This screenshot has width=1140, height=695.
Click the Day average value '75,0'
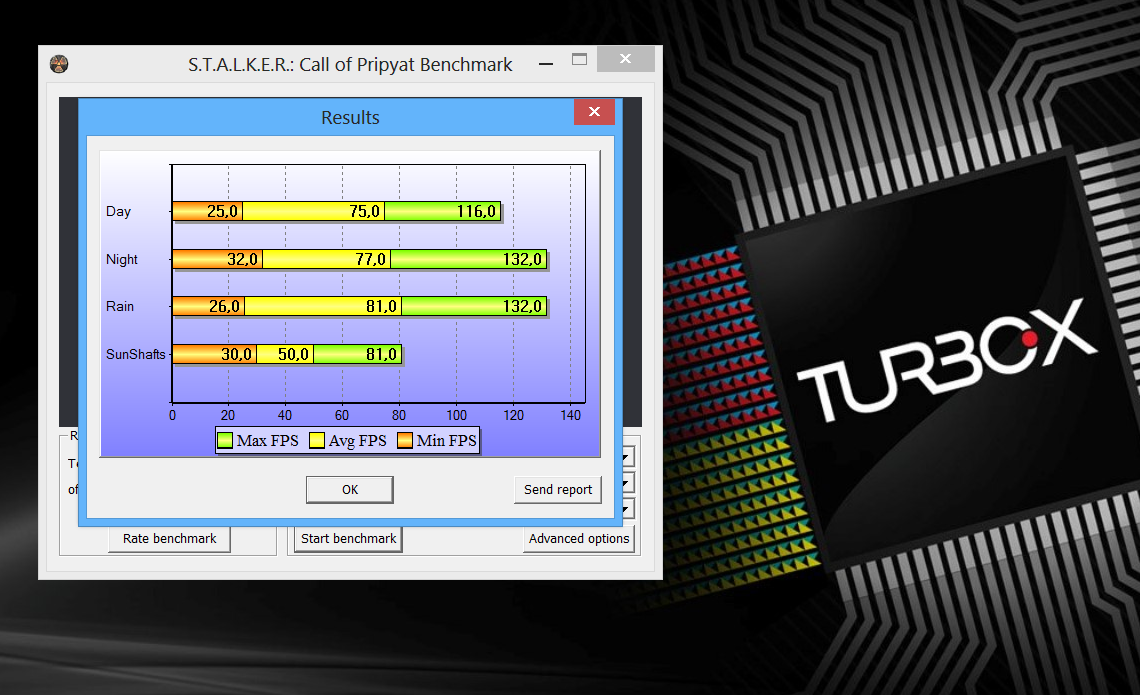tap(364, 212)
